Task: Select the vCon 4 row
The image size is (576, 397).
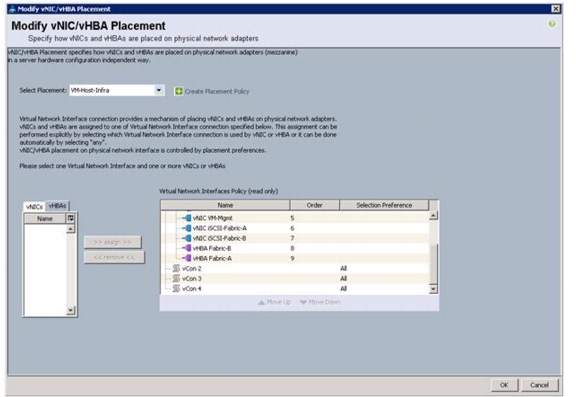Action: (295, 289)
